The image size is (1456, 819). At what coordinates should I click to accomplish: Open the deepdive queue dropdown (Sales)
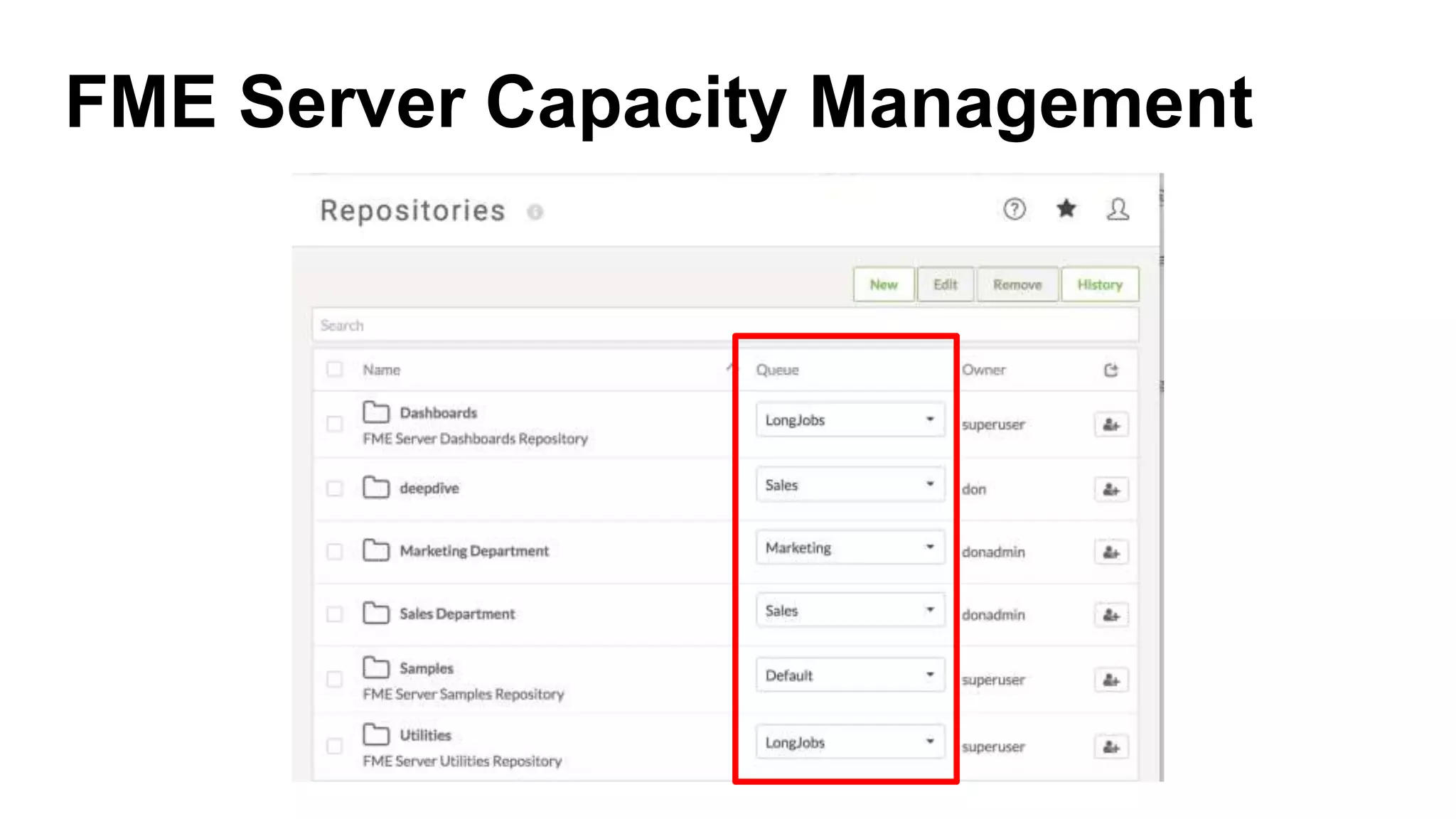850,484
